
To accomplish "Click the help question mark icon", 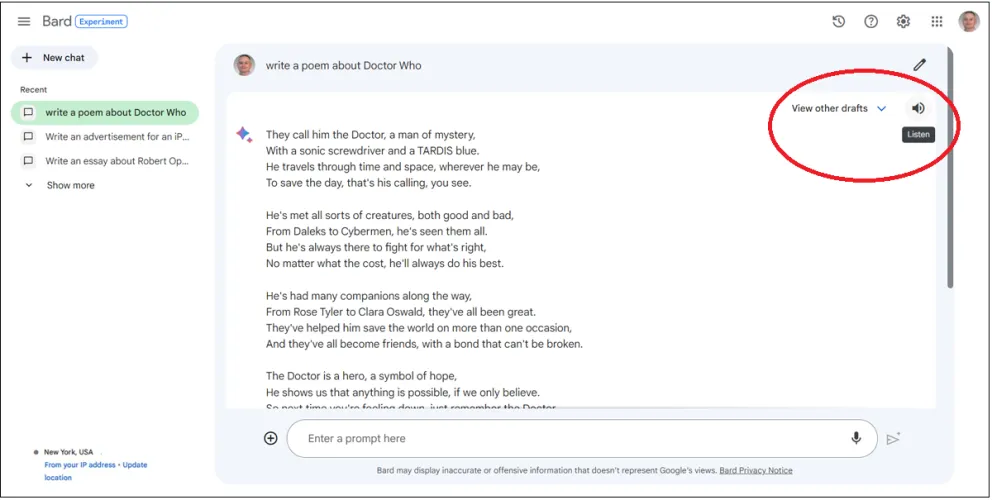I will pyautogui.click(x=871, y=22).
